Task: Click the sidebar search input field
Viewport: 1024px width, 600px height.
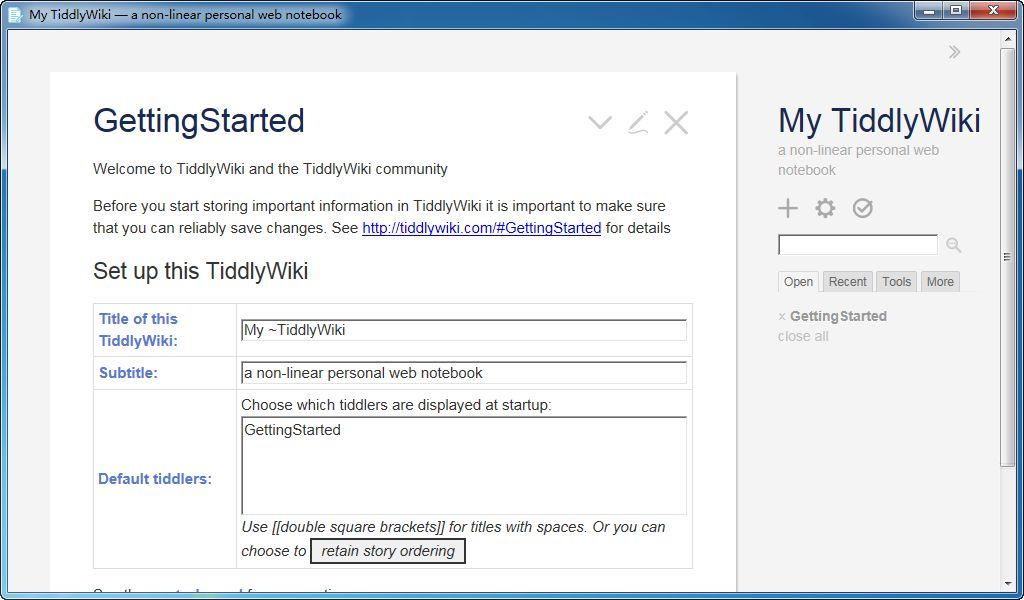Action: pos(858,245)
